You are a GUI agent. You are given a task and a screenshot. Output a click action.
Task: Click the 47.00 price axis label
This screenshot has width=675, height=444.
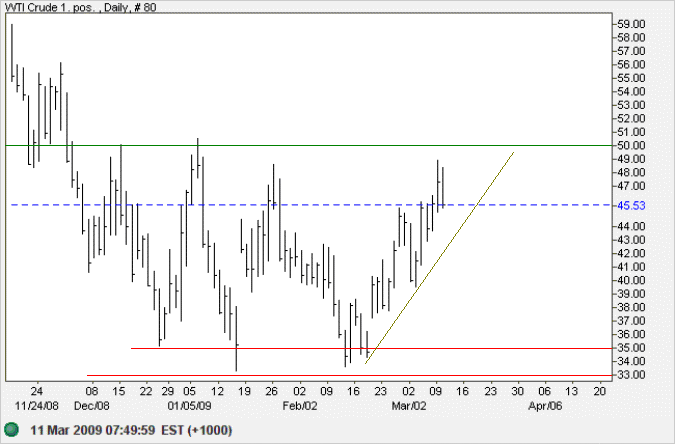pos(632,186)
